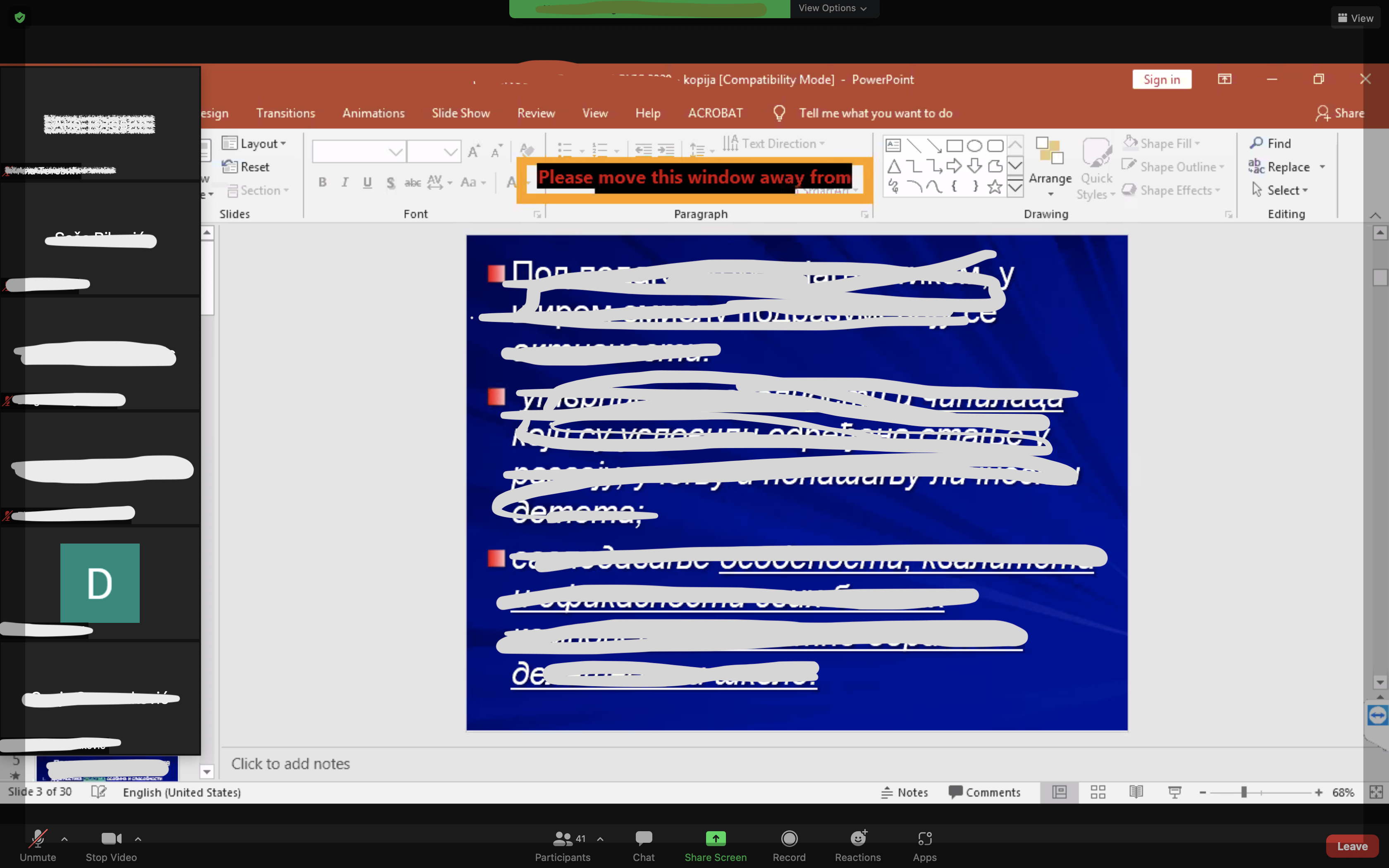Open the Select dropdown in Editing
This screenshot has width=1389, height=868.
tap(1279, 190)
